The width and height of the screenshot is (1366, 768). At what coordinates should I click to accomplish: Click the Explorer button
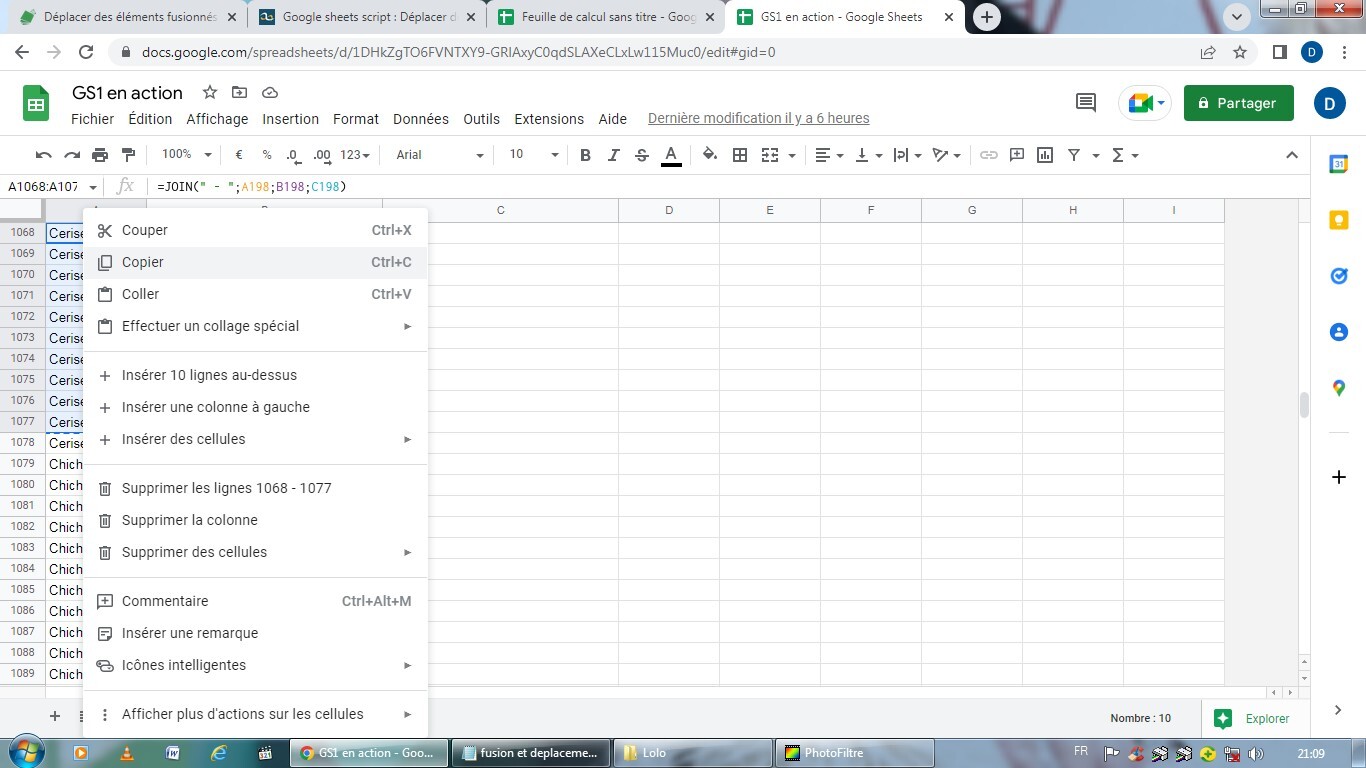pyautogui.click(x=1251, y=718)
